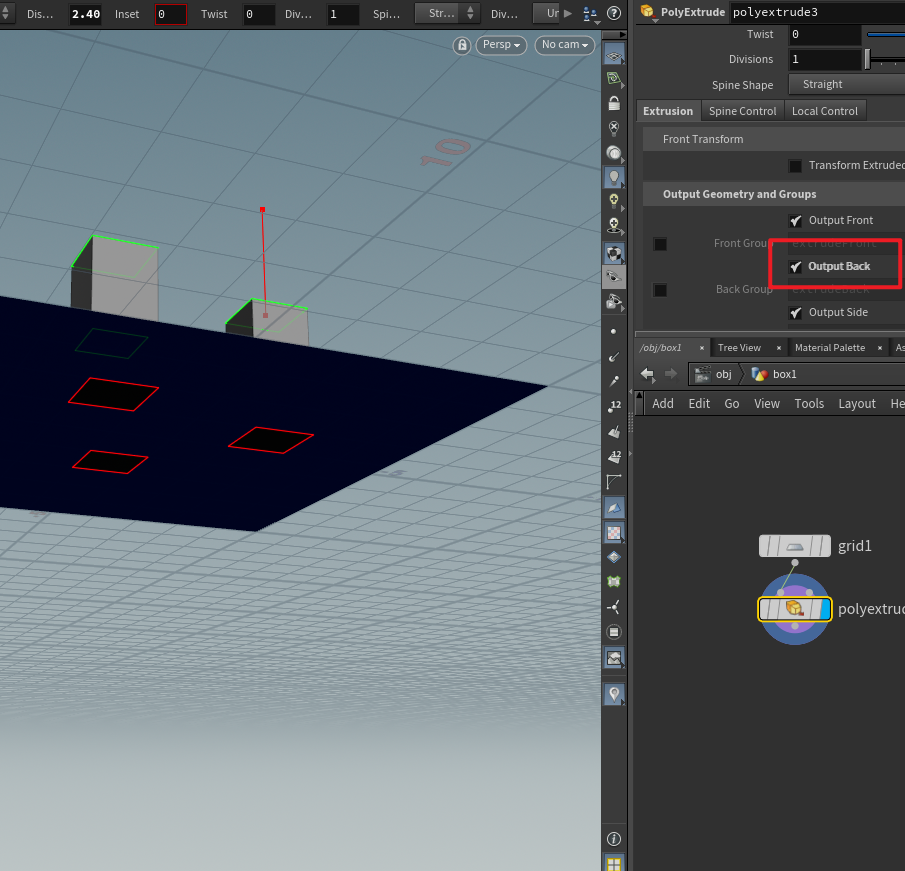Image resolution: width=905 pixels, height=871 pixels.
Task: Click the yellow grid icon at the toolbar bottom
Action: point(614,862)
